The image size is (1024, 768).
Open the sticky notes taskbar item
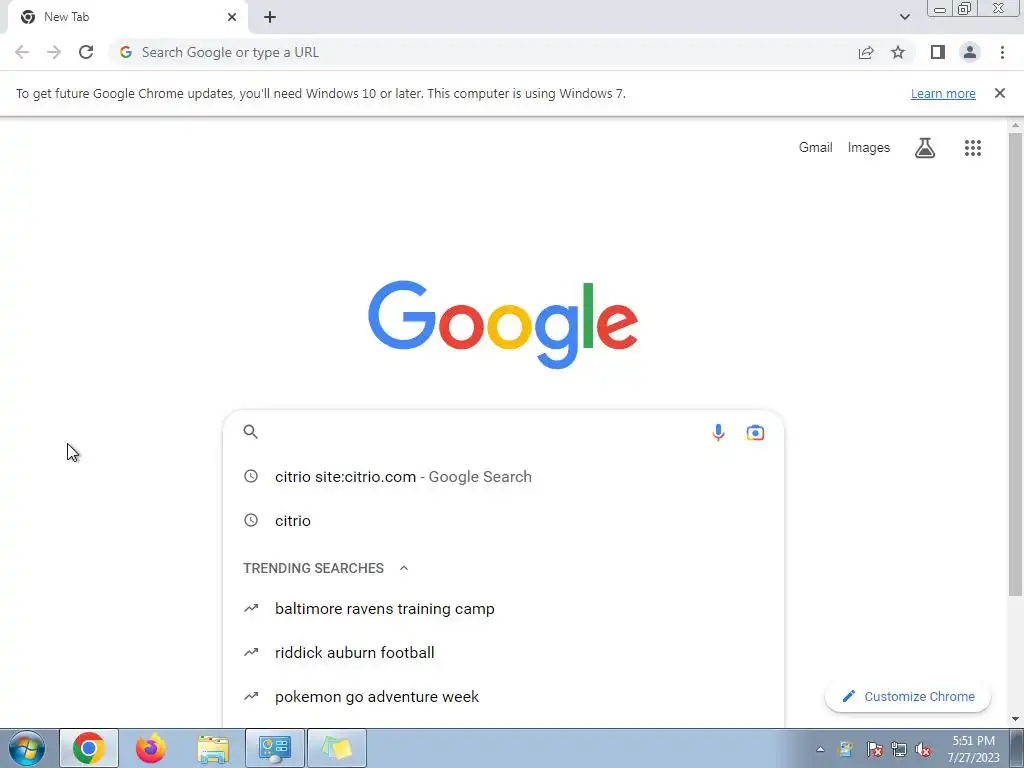pyautogui.click(x=337, y=748)
